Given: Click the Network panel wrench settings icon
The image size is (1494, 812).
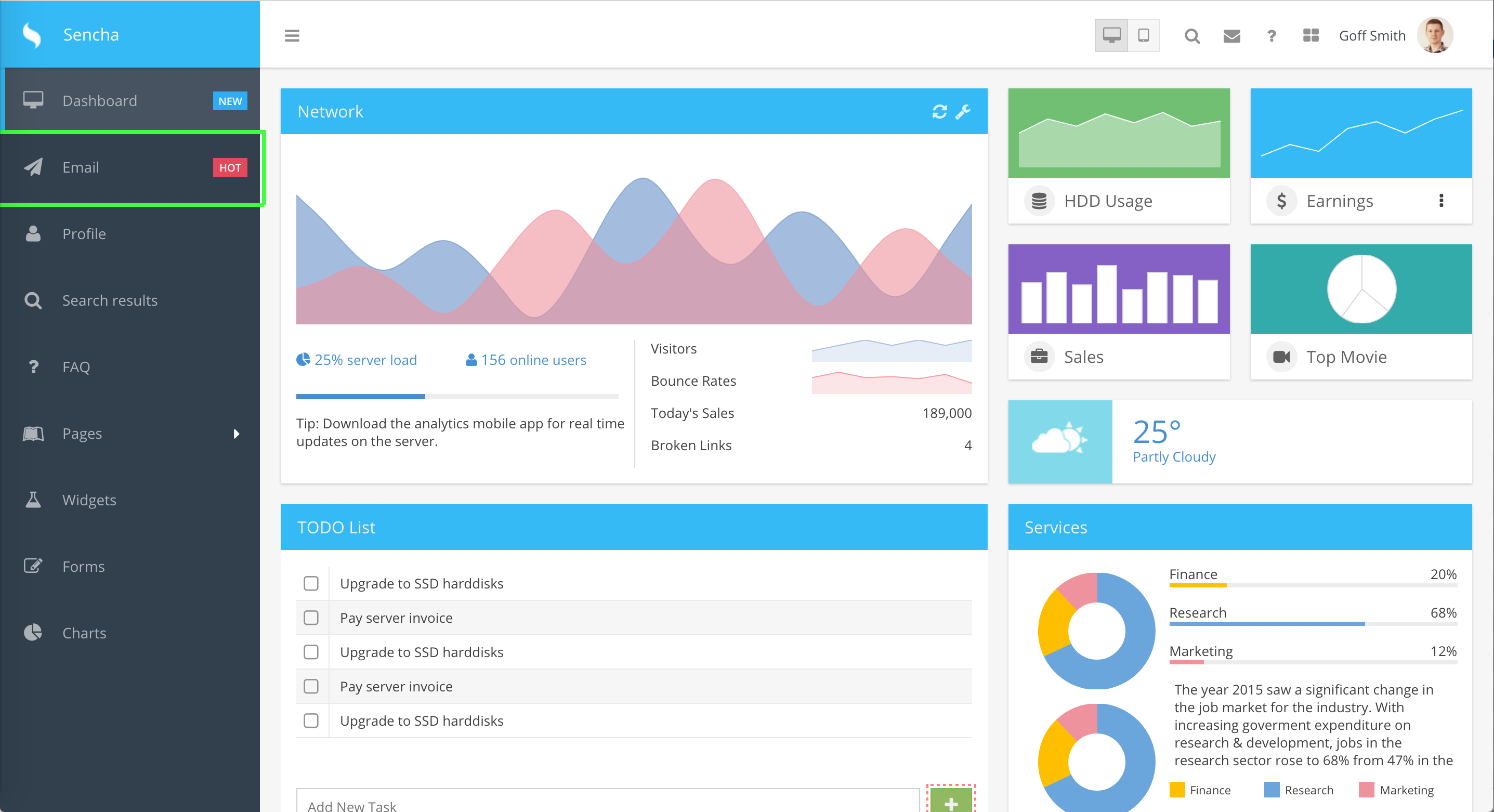Looking at the screenshot, I should (963, 111).
